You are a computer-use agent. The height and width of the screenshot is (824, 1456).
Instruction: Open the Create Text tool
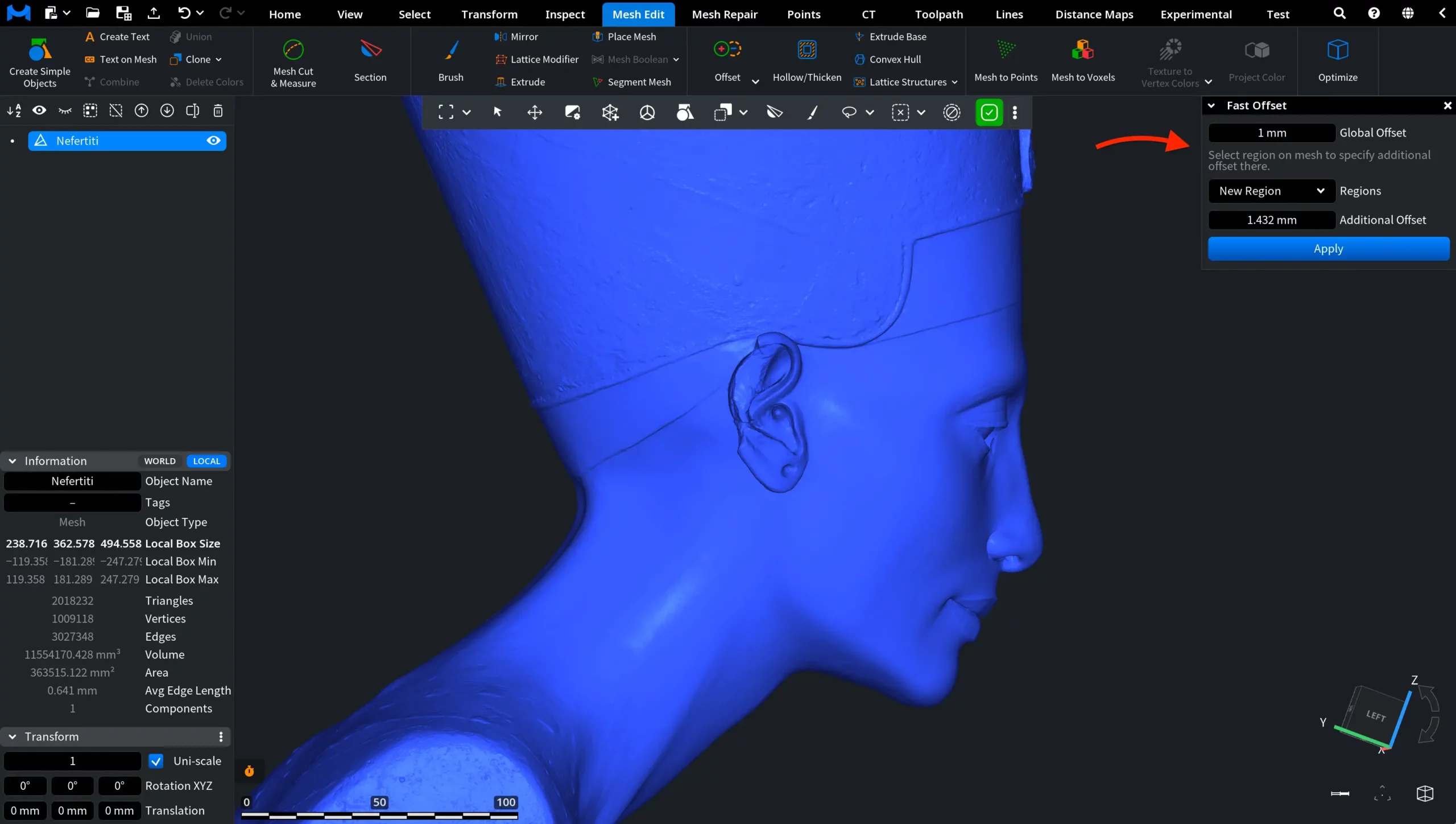point(117,36)
